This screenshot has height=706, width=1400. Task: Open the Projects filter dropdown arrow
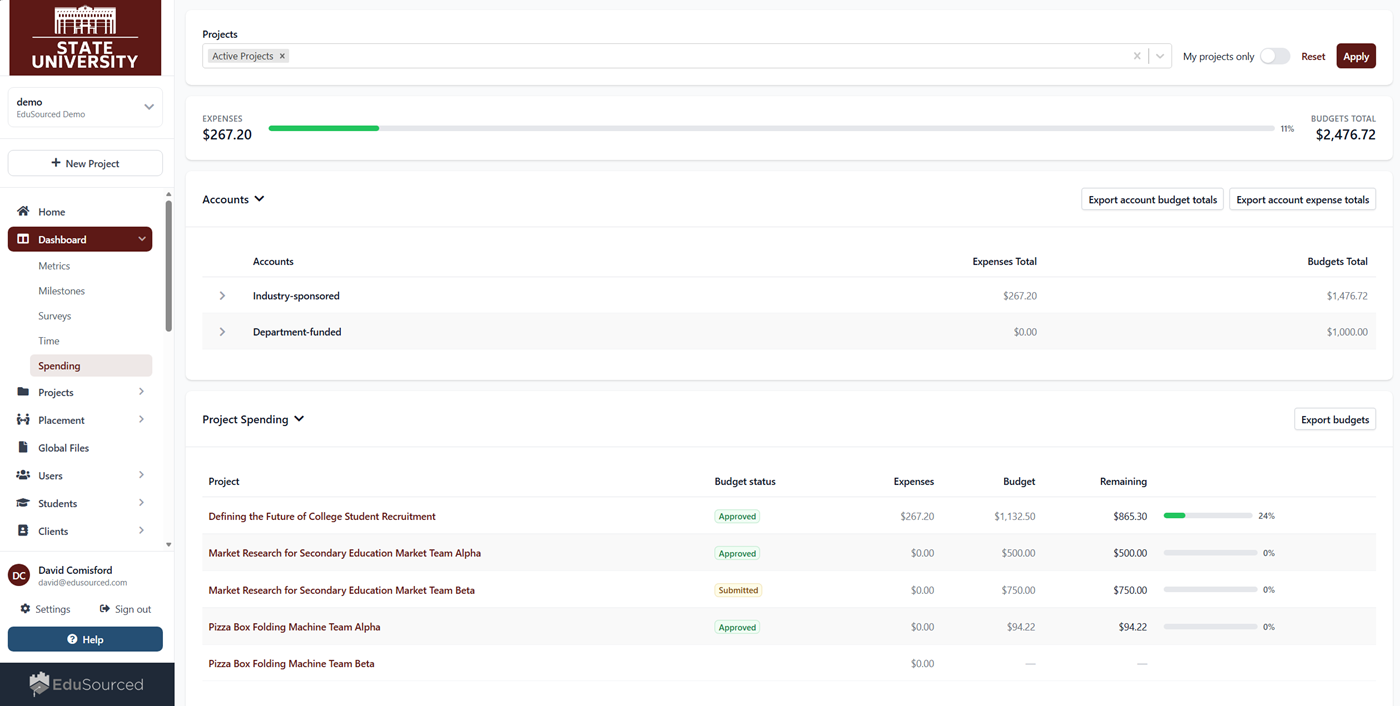1160,56
